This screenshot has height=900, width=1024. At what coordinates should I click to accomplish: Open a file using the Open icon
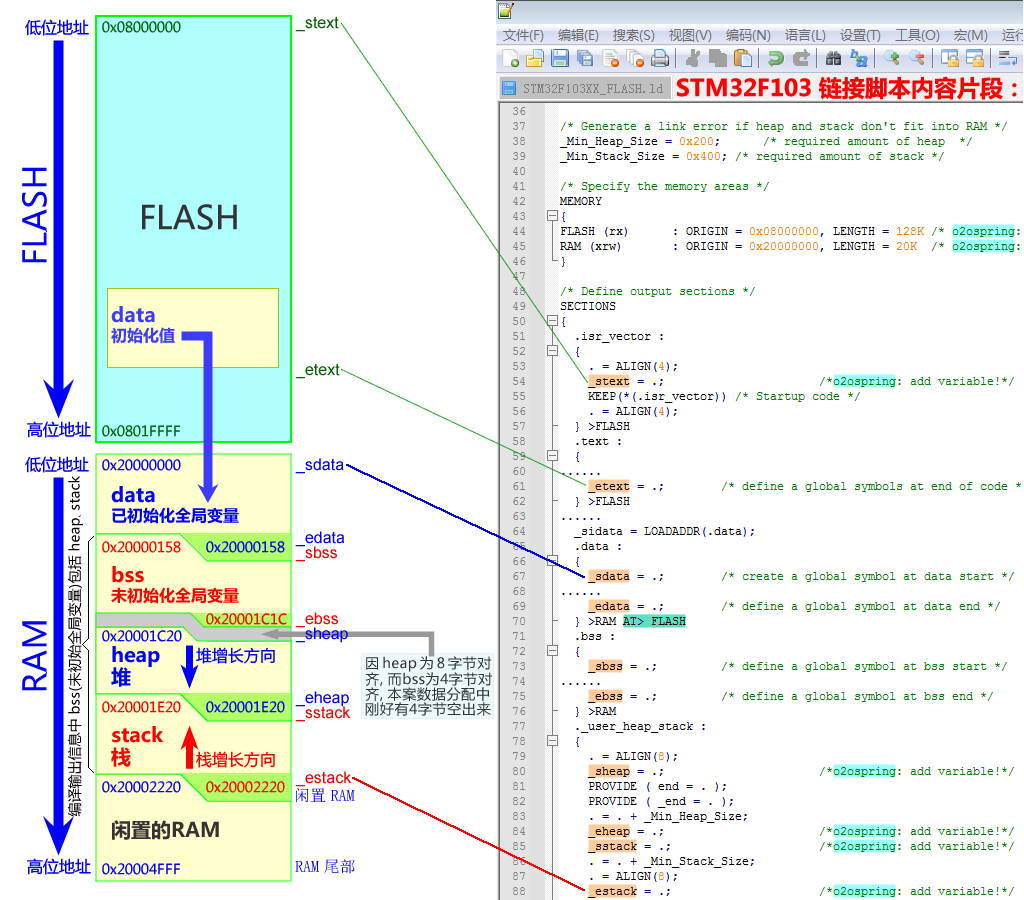pyautogui.click(x=534, y=58)
